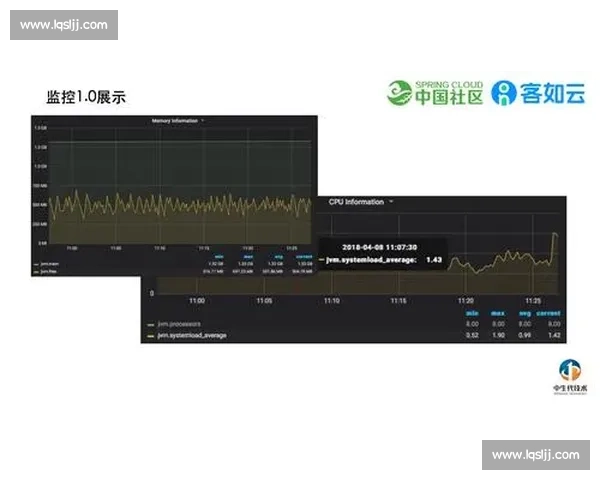Click tooltip timestamp 2018-04-08 11:07:30
The height and width of the screenshot is (480, 600).
point(379,247)
